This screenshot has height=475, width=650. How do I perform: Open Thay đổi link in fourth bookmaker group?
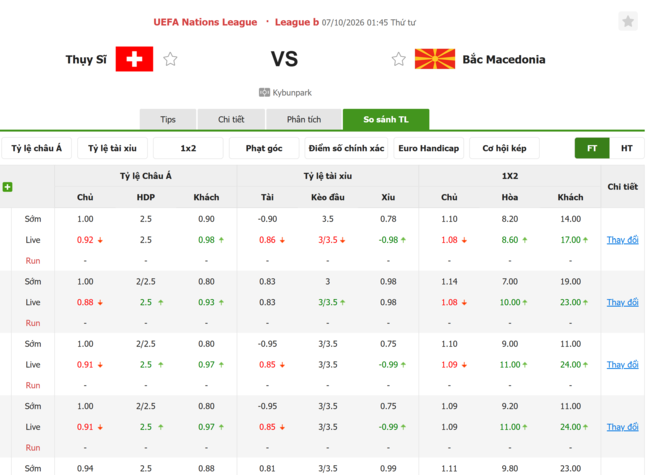(x=623, y=427)
